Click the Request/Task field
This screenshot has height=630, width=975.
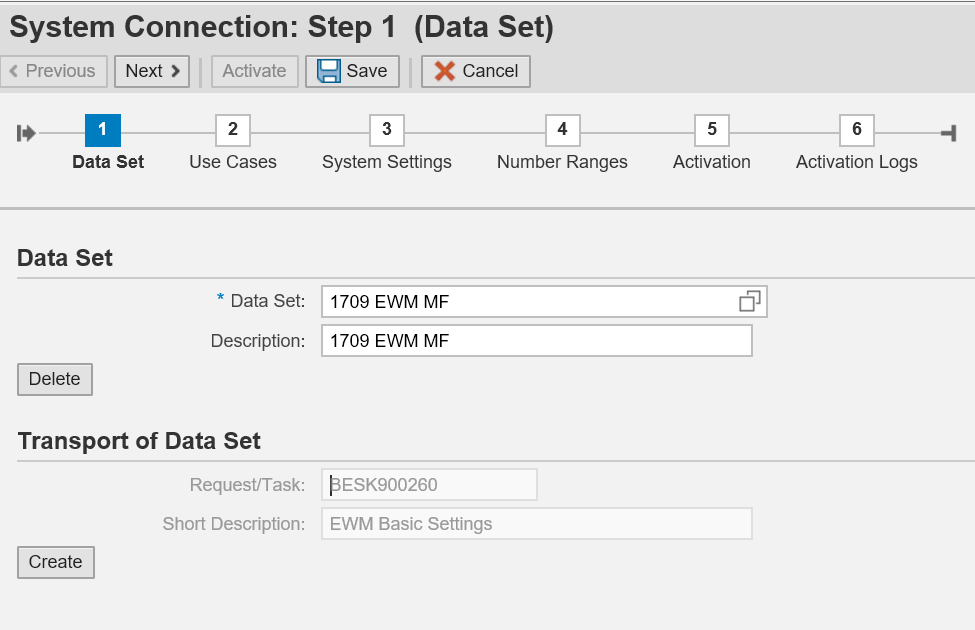429,485
